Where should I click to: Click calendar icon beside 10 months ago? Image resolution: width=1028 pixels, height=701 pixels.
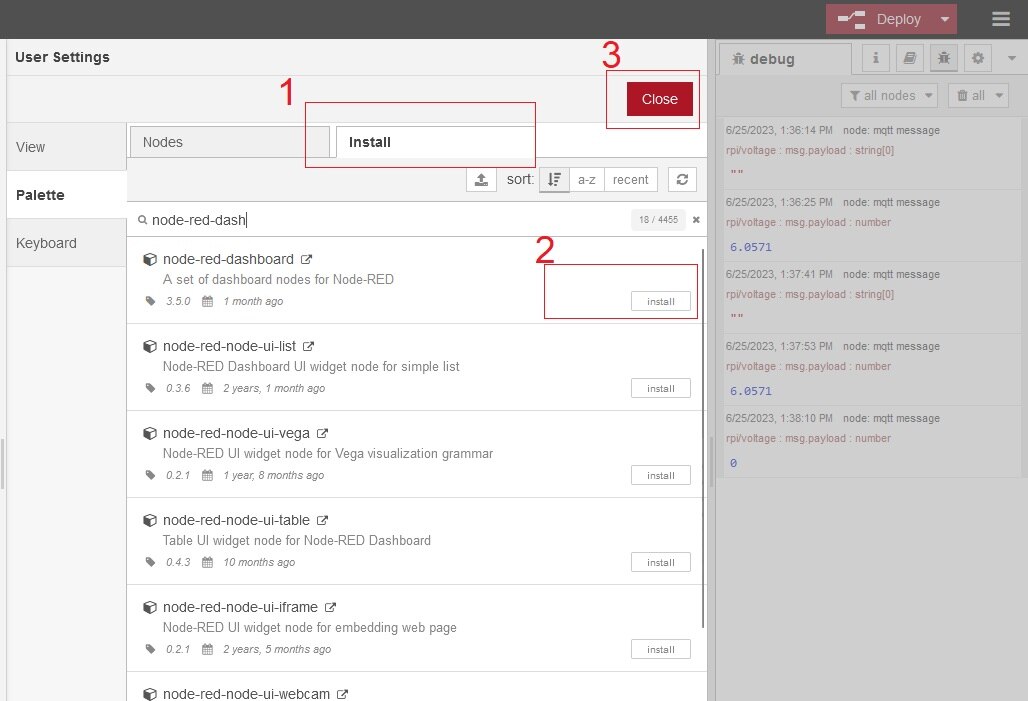point(207,562)
